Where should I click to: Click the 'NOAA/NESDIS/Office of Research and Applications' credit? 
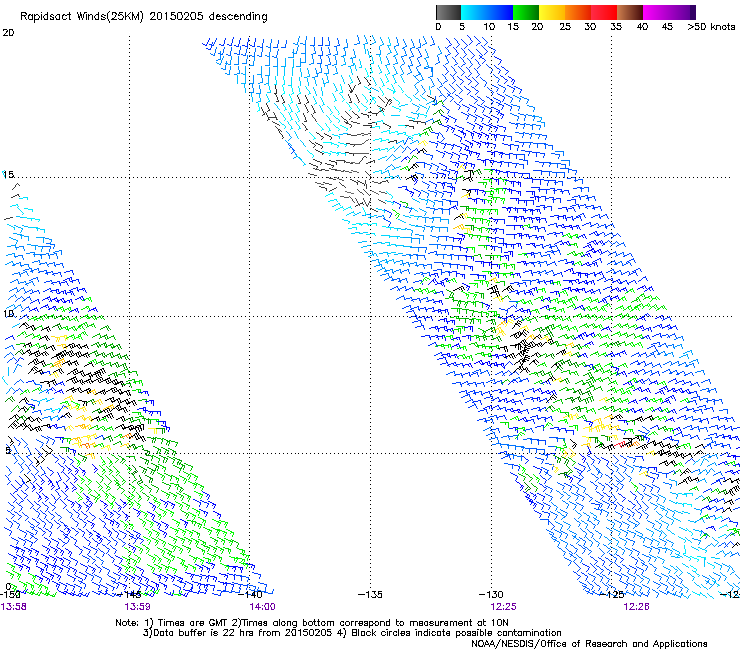pos(589,644)
